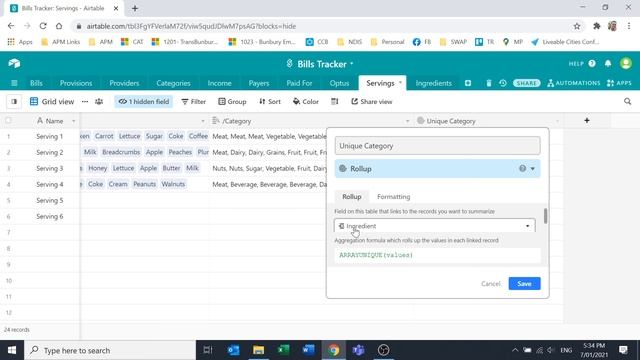Open Outlook from the taskbar

point(233,350)
